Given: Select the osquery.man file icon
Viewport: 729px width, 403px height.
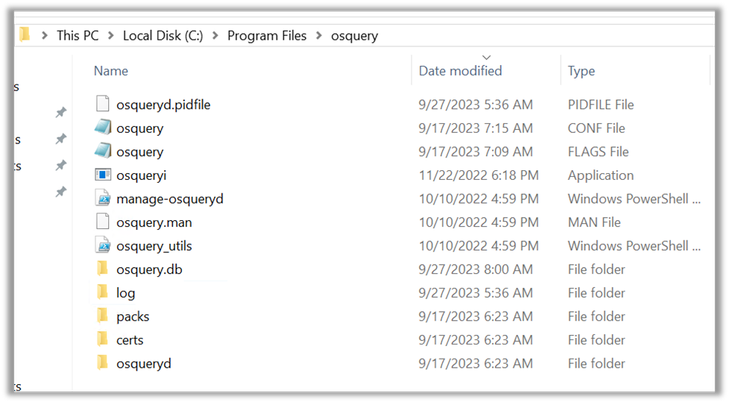Looking at the screenshot, I should pyautogui.click(x=103, y=221).
